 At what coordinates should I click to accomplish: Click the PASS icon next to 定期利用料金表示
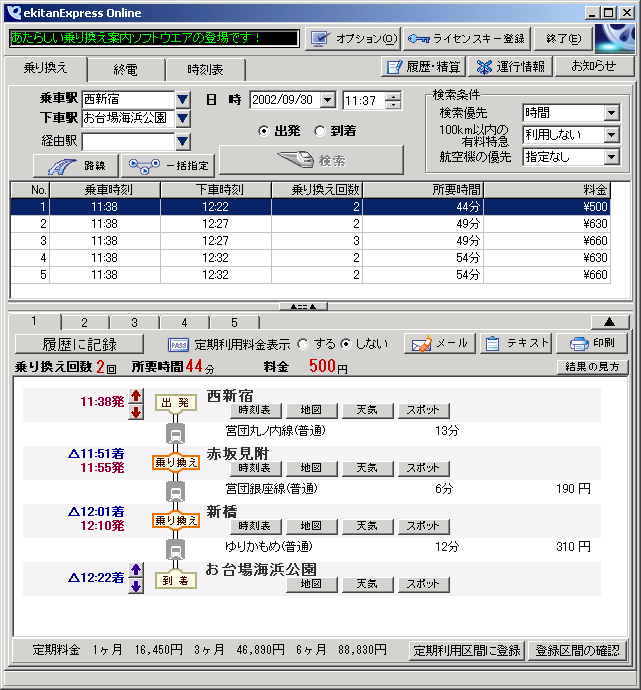click(178, 345)
